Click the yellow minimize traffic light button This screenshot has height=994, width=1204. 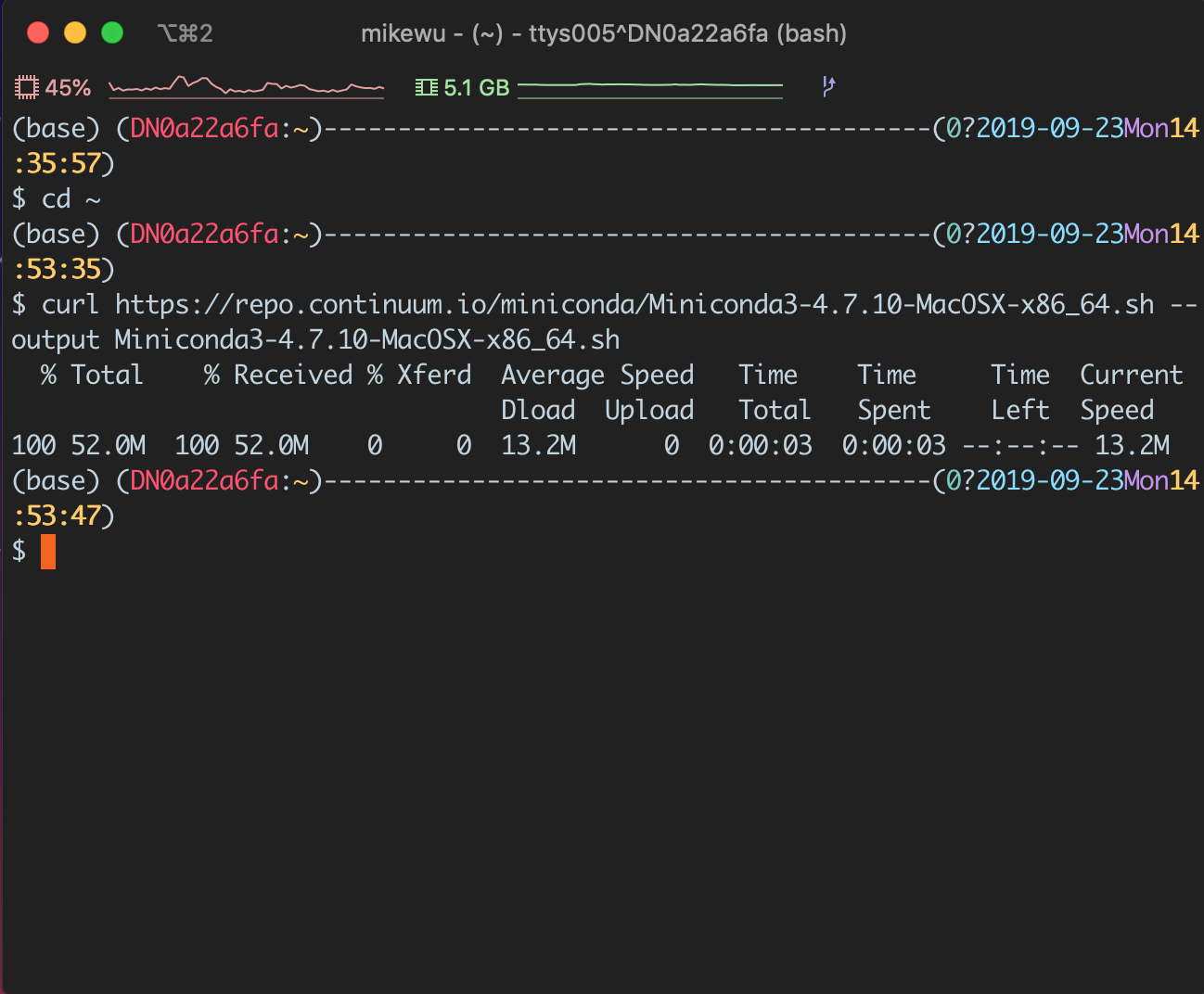pos(74,32)
